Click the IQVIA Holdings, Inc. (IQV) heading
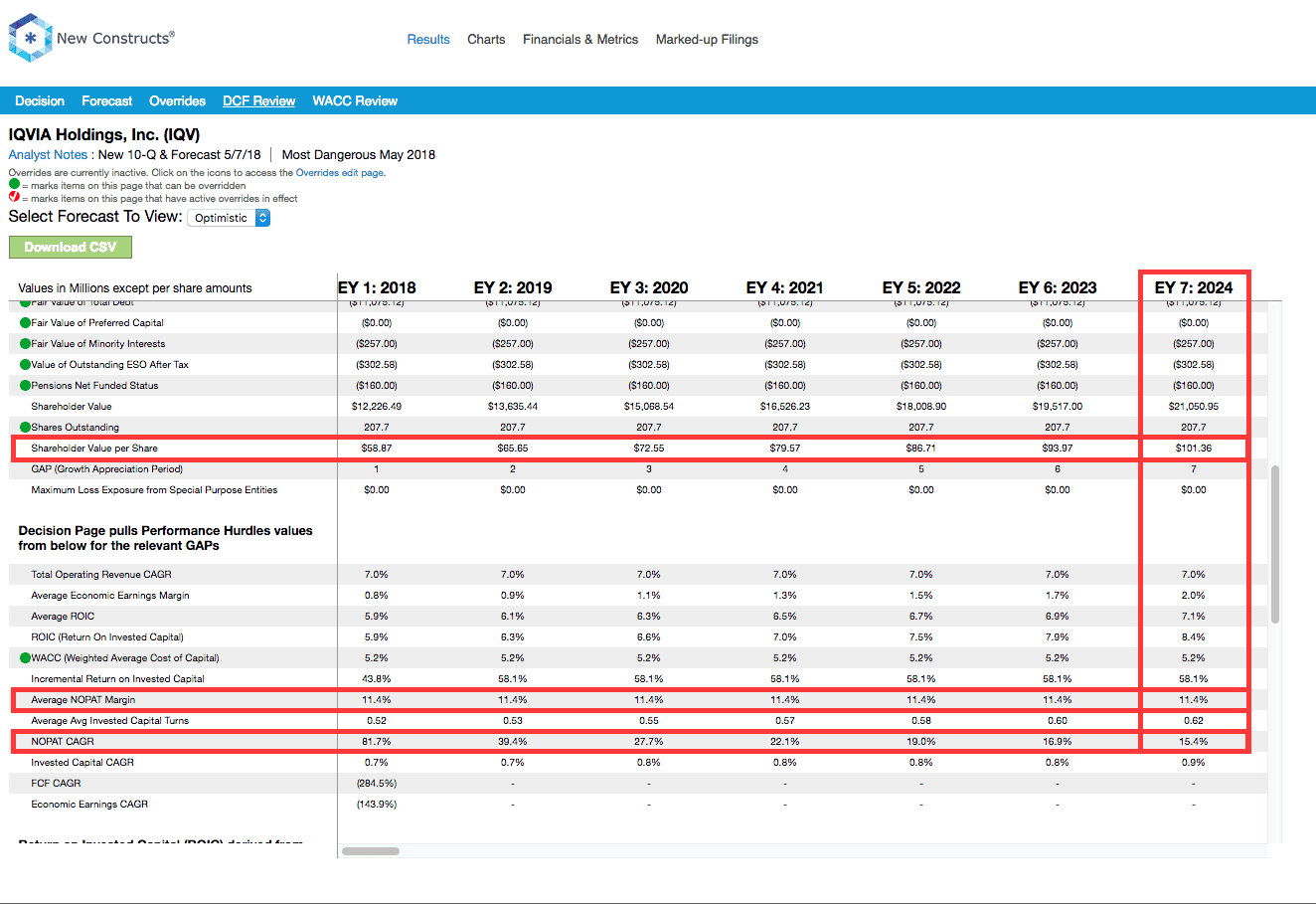Viewport: 1316px width, 904px height. [104, 134]
